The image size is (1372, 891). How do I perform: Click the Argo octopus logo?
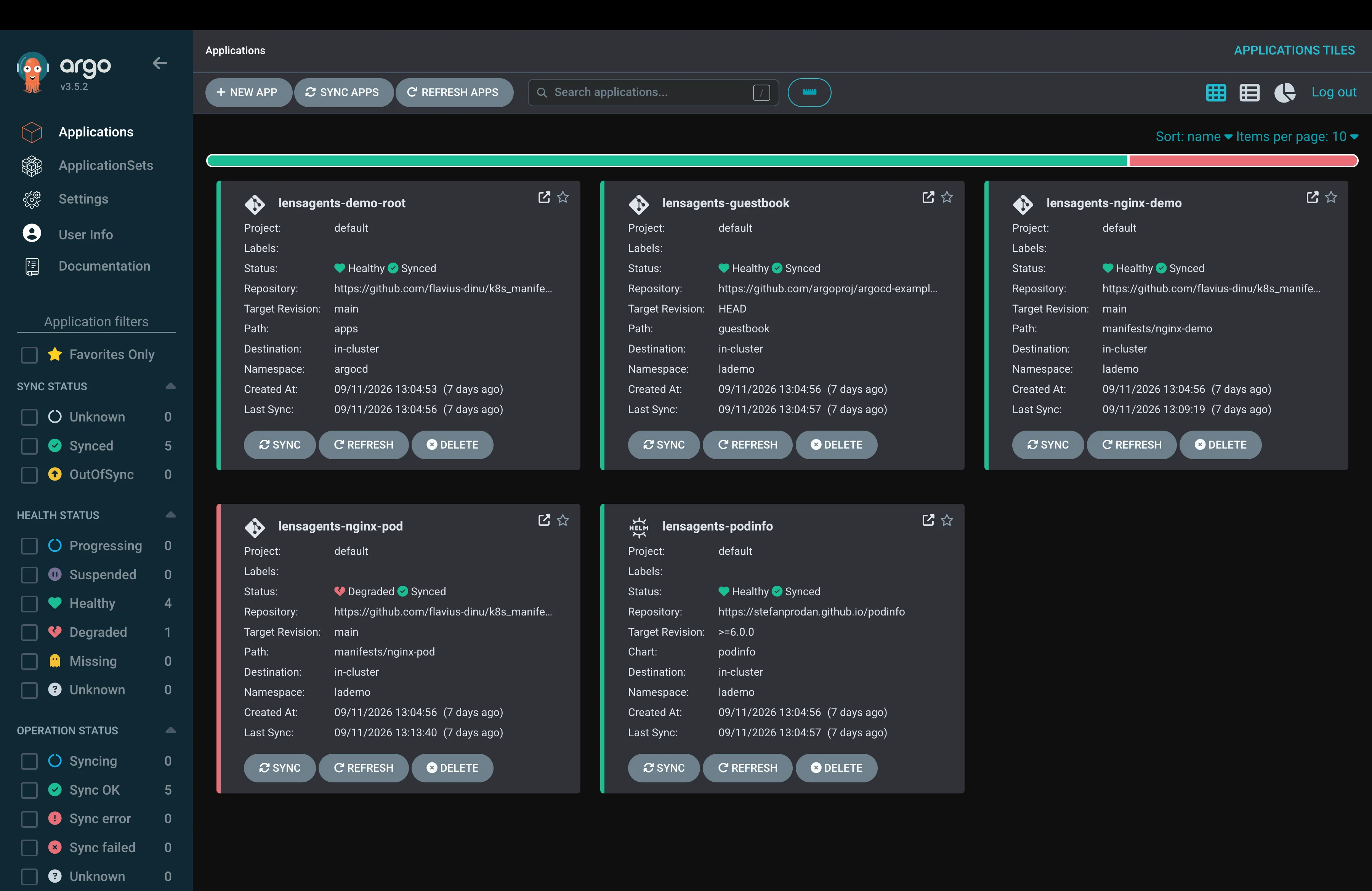[32, 72]
